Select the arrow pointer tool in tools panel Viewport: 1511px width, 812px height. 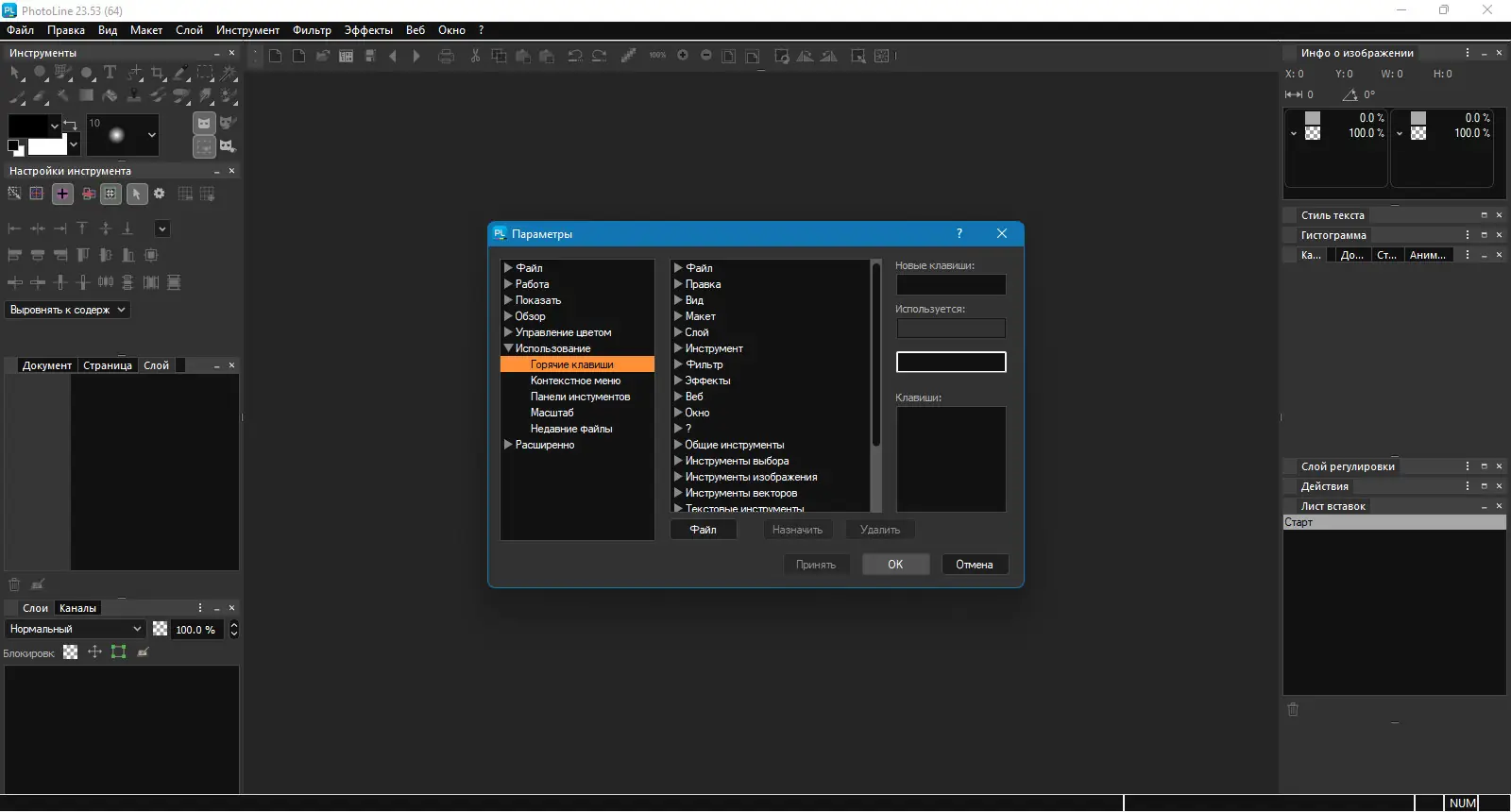[x=16, y=73]
